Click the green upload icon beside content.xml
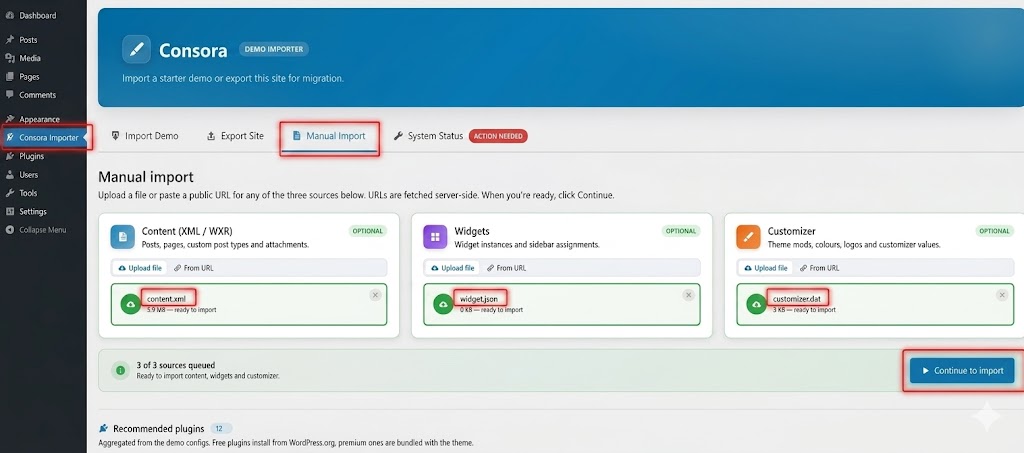The height and width of the screenshot is (453, 1024). coord(131,304)
